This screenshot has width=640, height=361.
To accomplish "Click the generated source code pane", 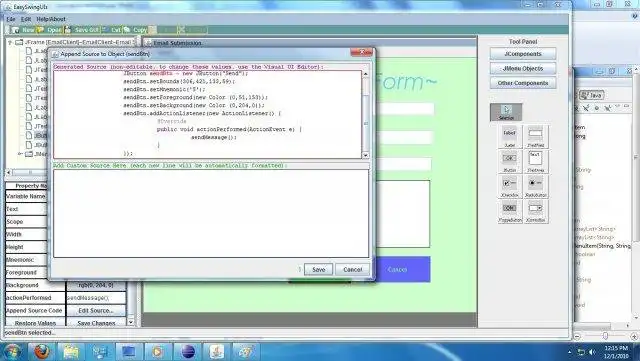I will (x=207, y=114).
